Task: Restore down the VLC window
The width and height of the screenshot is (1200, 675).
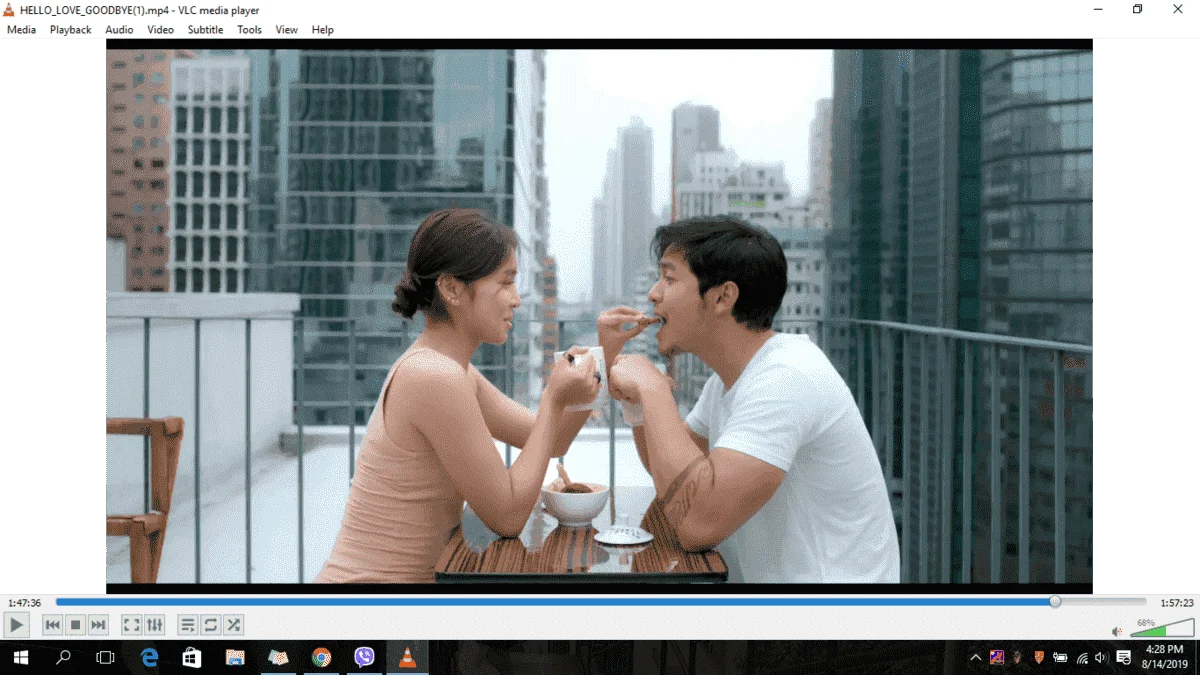Action: (x=1137, y=9)
